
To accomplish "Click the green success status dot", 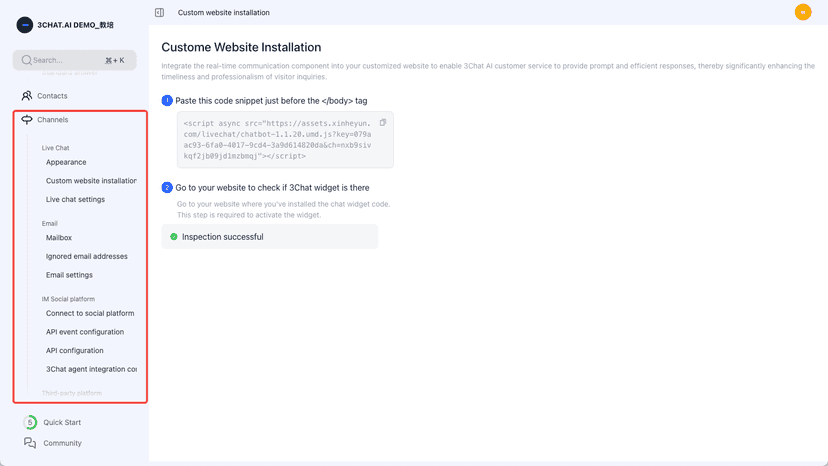I will [x=174, y=237].
